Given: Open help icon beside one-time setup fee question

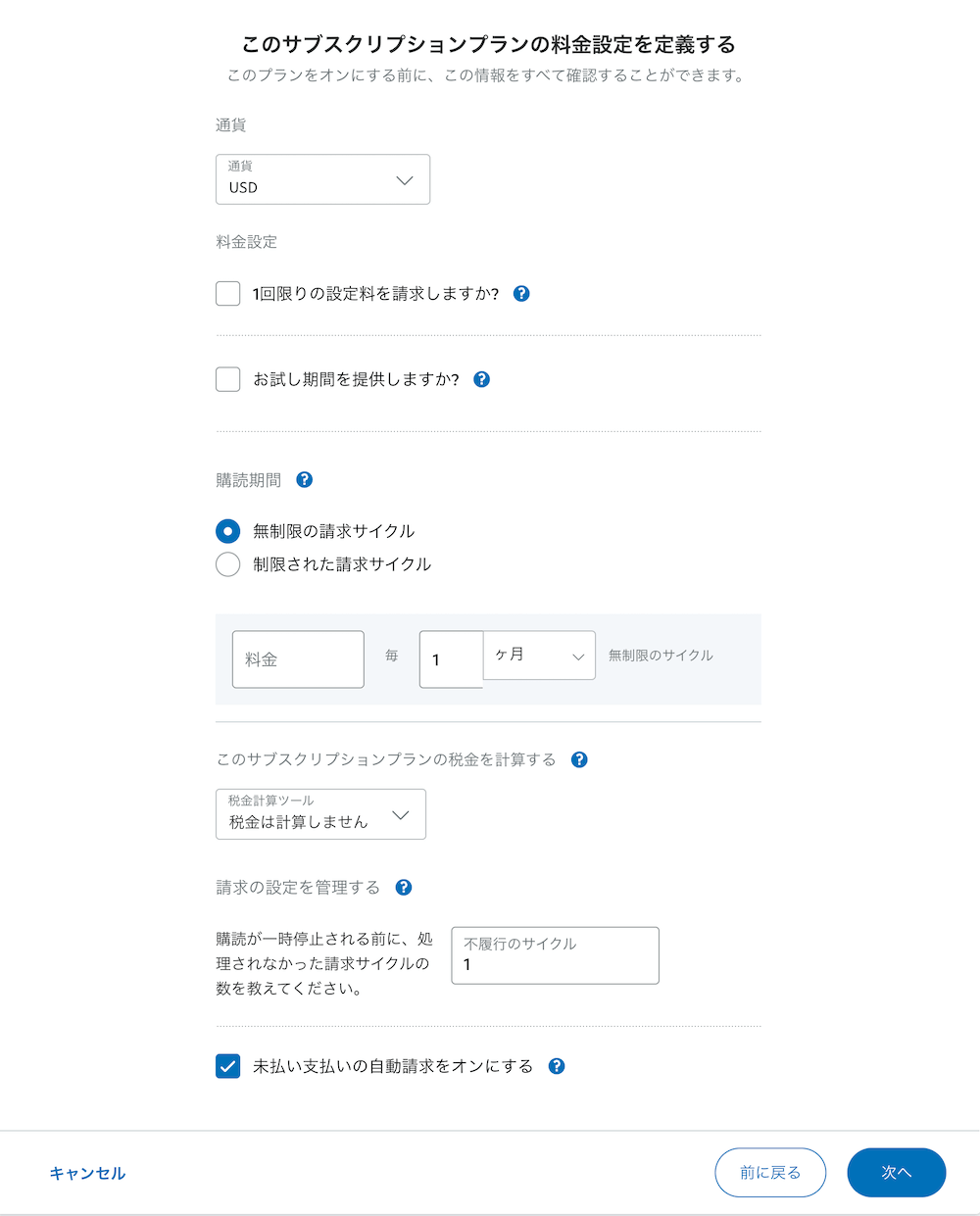Looking at the screenshot, I should tap(521, 293).
